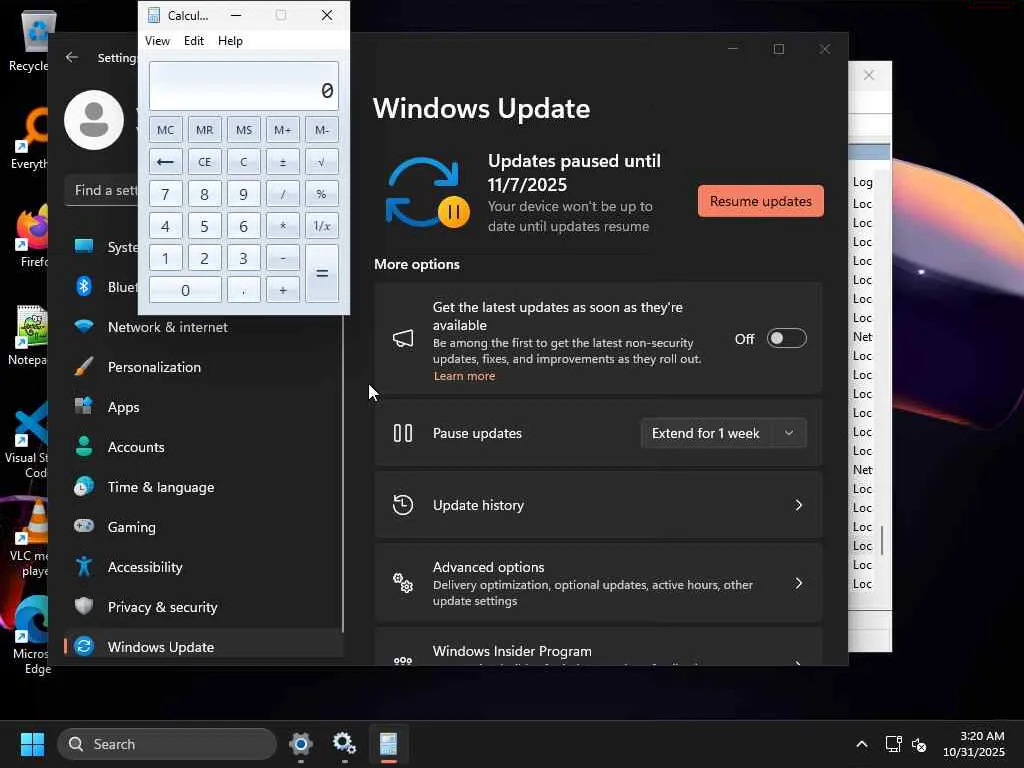Toggle get latest updates switch
1024x768 pixels.
pyautogui.click(x=786, y=338)
